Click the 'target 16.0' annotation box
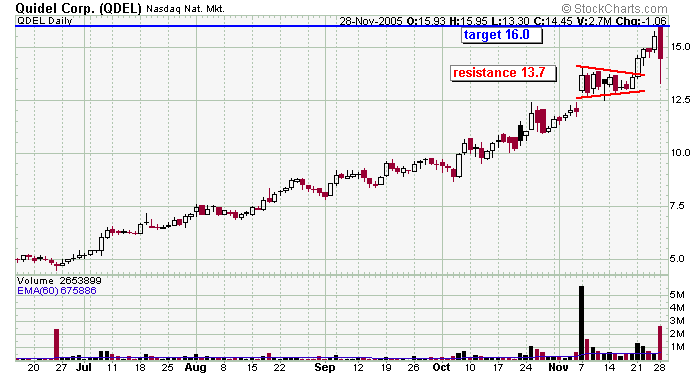The height and width of the screenshot is (378, 700). (502, 35)
